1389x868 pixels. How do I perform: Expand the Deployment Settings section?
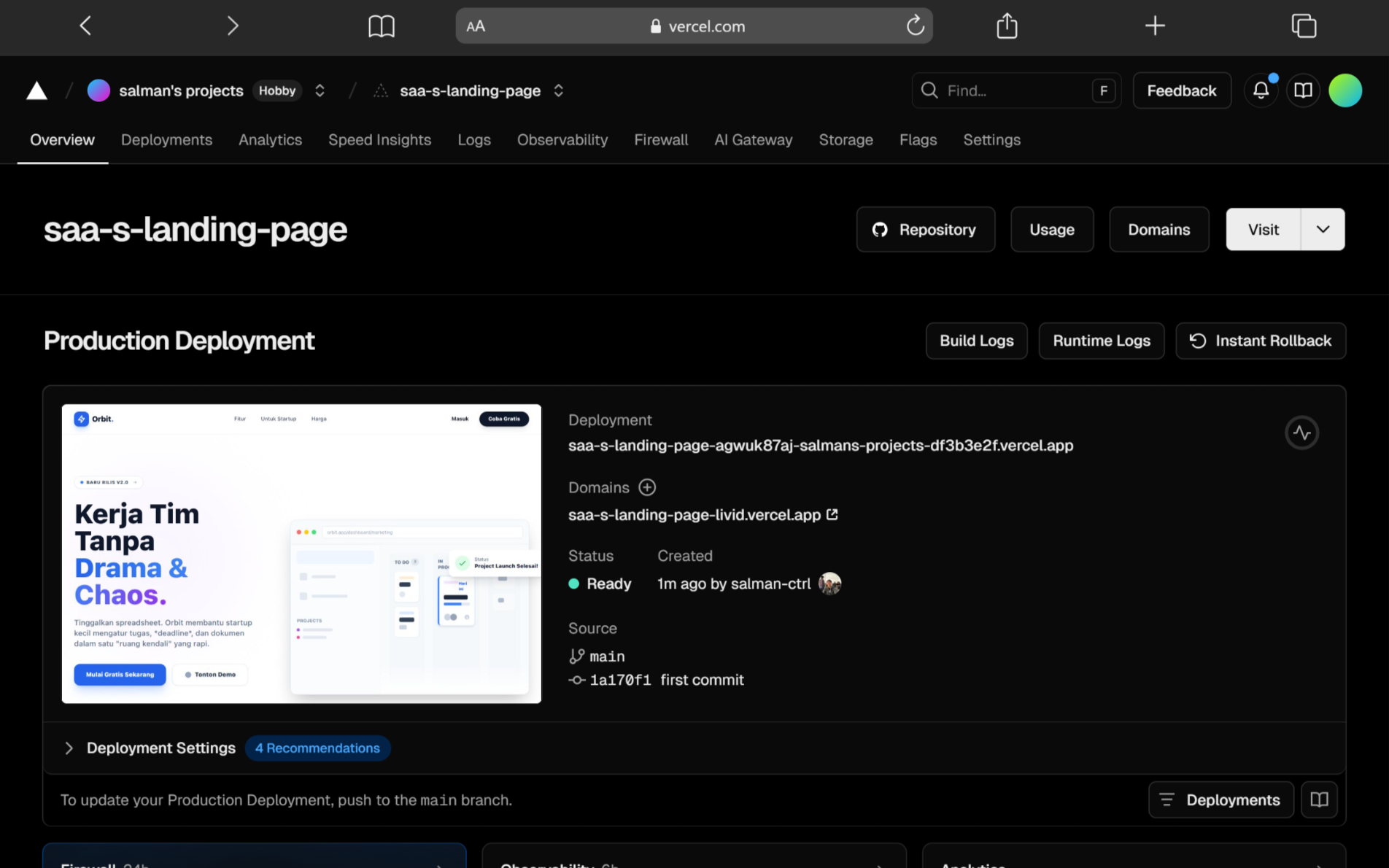coord(69,748)
